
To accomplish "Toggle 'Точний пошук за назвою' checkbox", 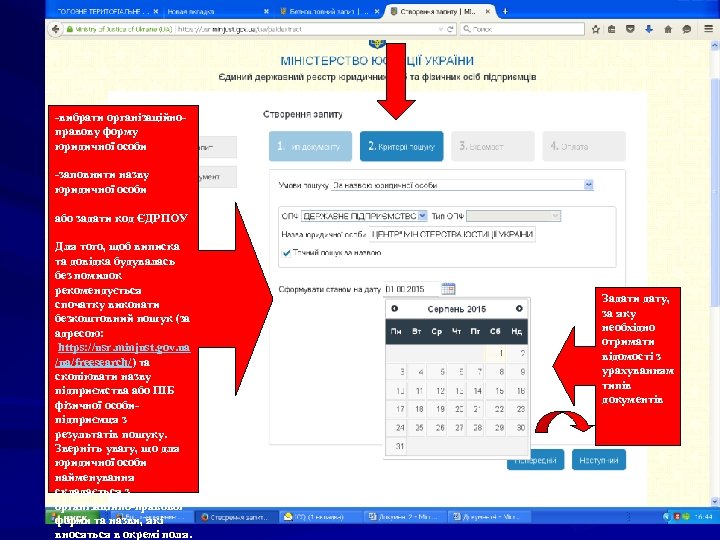I will pos(287,253).
